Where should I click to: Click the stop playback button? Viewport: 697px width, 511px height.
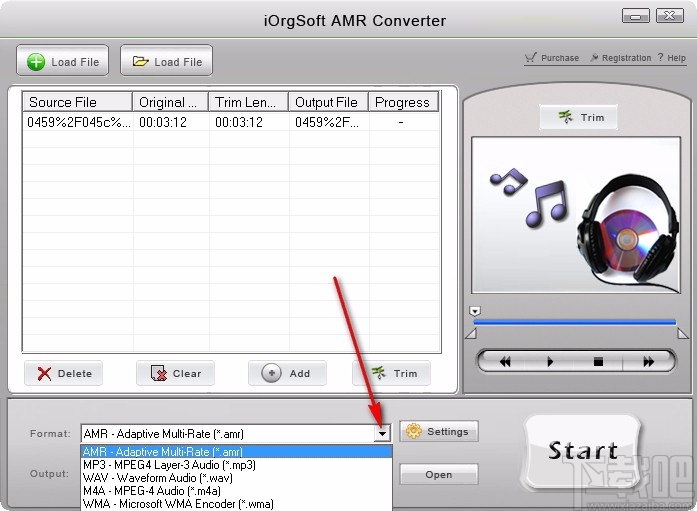point(598,362)
